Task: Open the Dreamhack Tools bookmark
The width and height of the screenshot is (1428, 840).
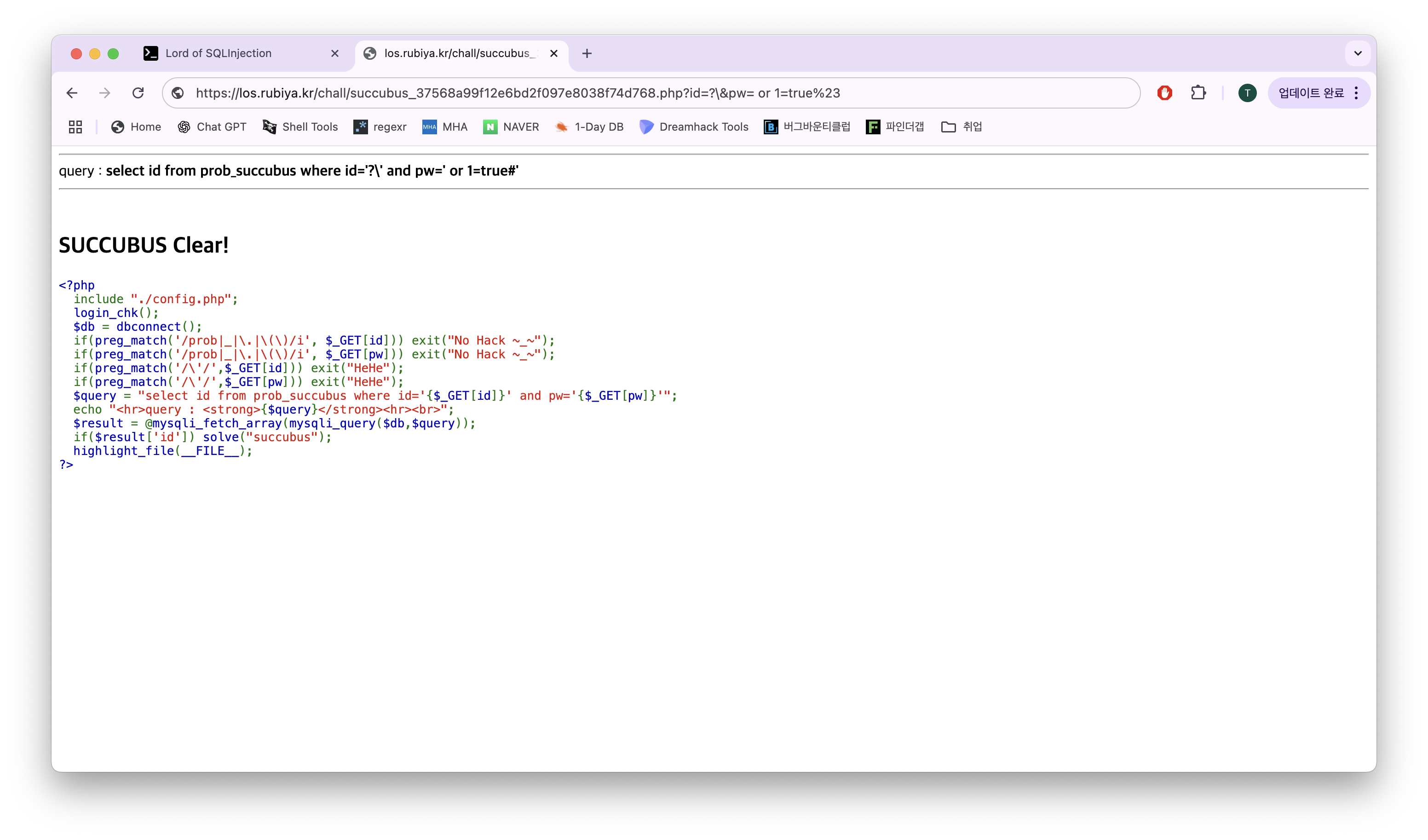Action: 694,127
